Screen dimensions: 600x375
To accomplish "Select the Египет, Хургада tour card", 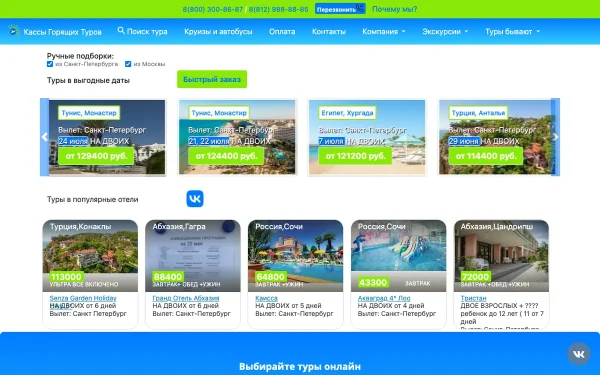I will tap(367, 137).
